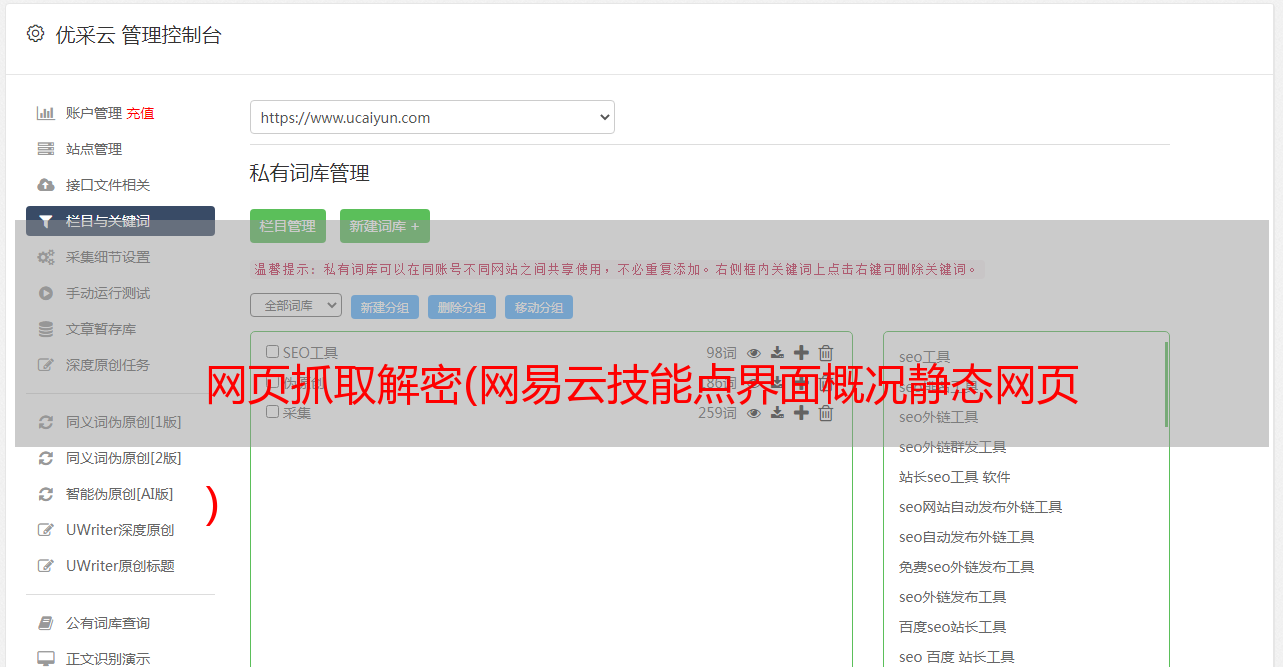
Task: Click the plus icon in the SEO工具 row
Action: 801,353
